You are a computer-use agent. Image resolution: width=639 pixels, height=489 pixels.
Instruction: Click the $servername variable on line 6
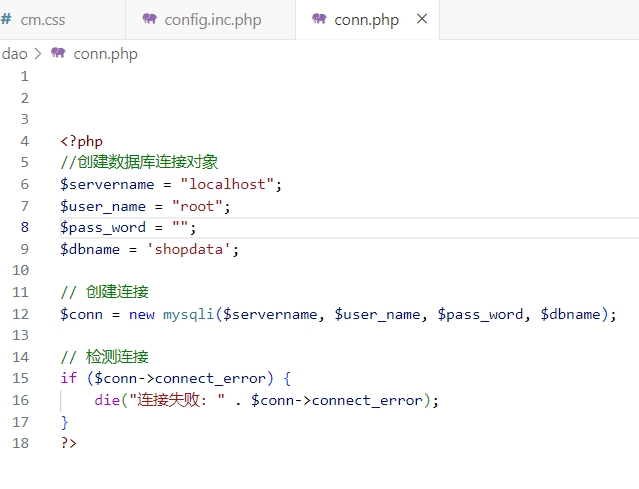click(x=107, y=184)
